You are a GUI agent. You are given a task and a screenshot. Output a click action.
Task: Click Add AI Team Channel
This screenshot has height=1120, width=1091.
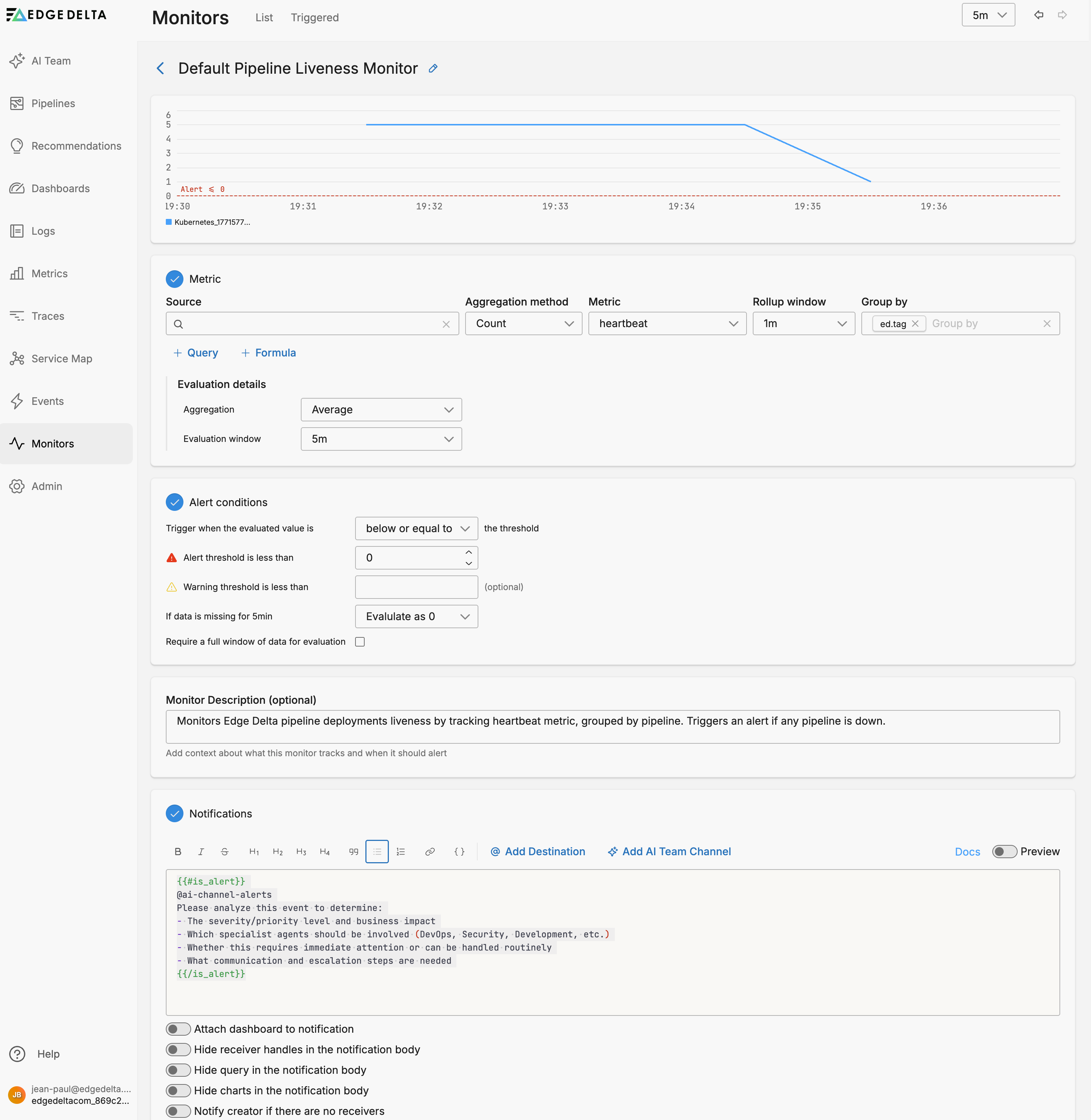[x=669, y=851]
